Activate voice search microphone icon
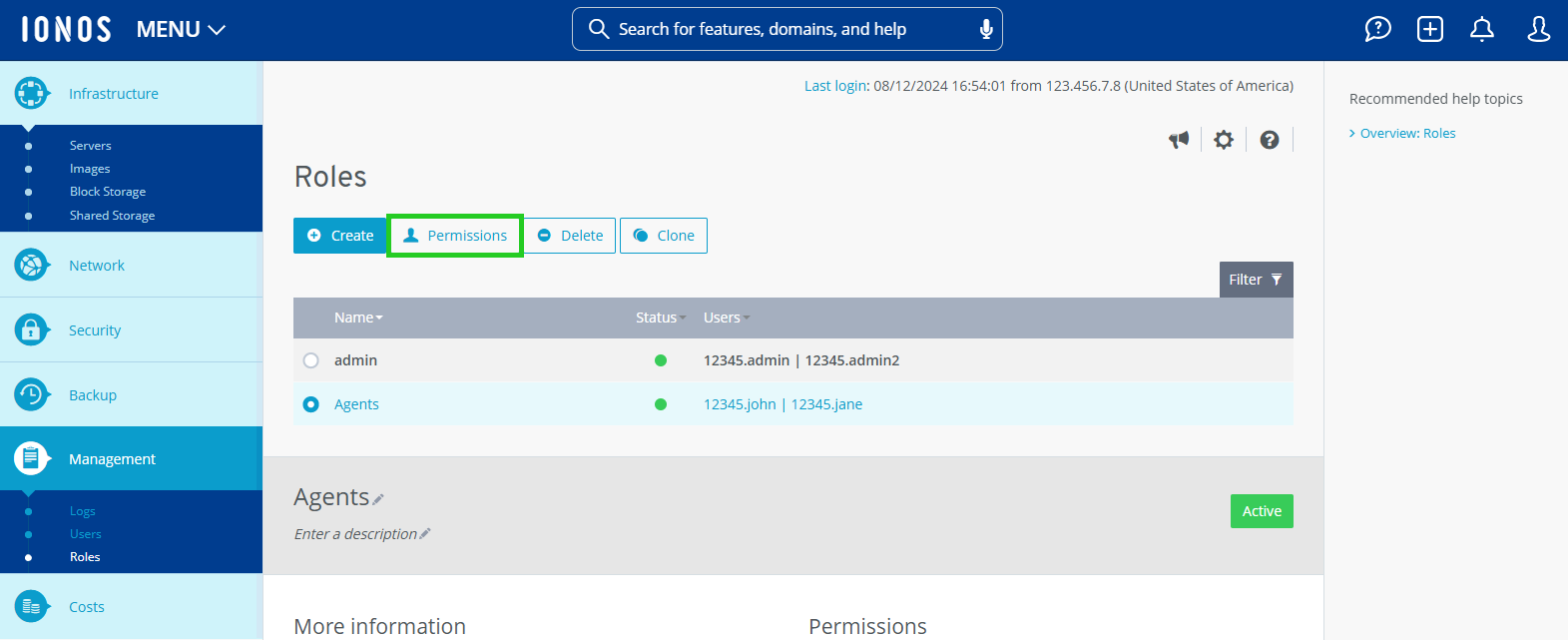 986,29
